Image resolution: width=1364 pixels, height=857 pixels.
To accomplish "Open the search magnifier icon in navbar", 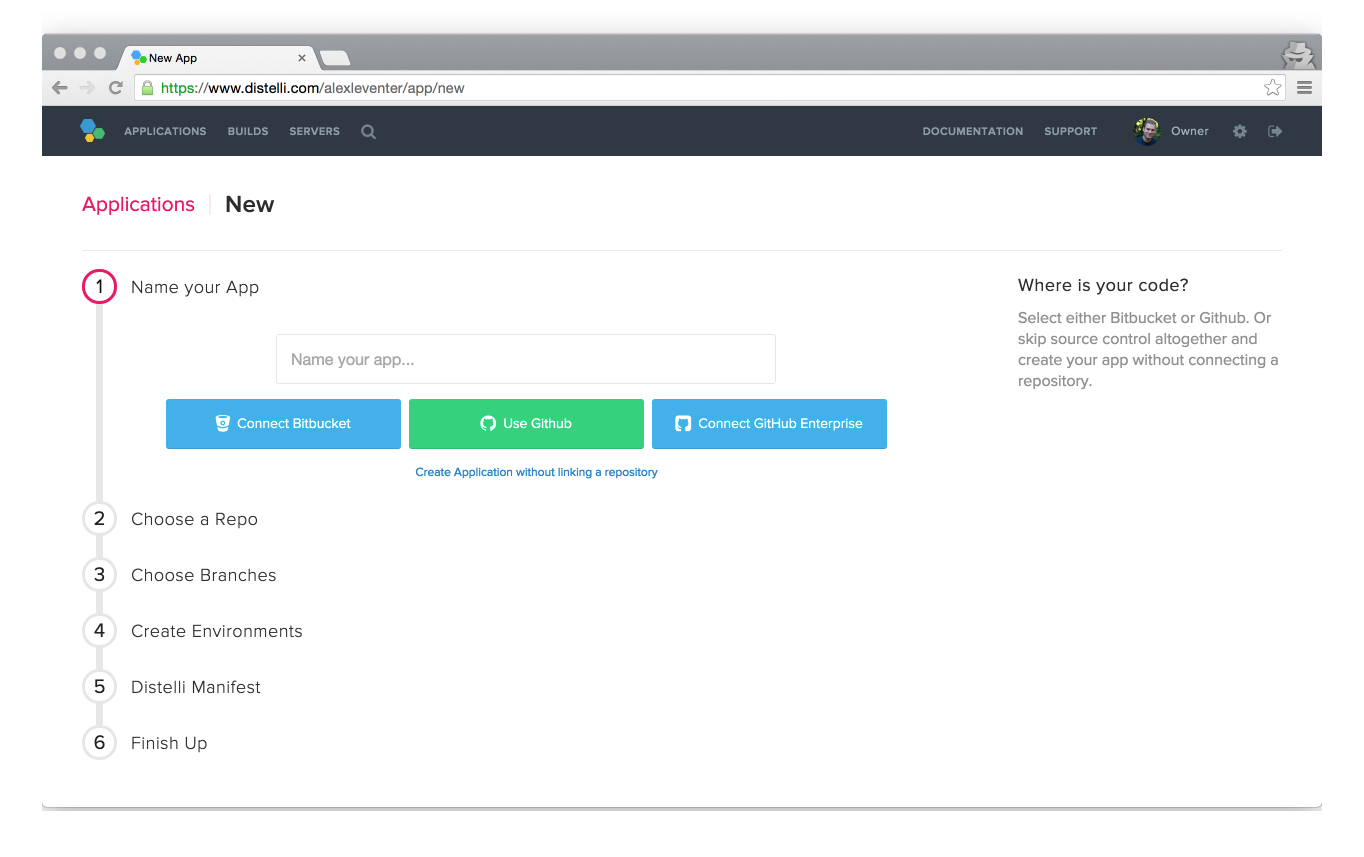I will [x=368, y=132].
